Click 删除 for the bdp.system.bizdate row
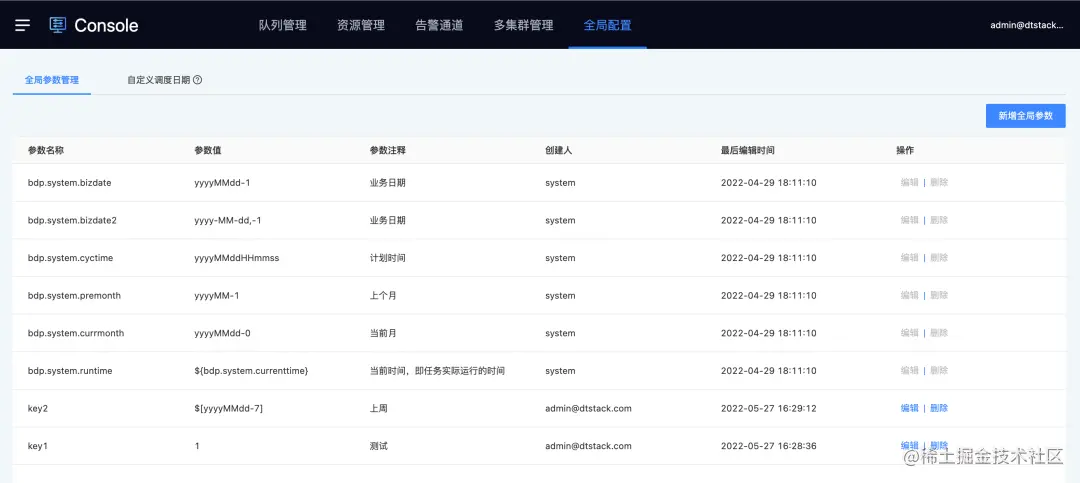 tap(939, 183)
